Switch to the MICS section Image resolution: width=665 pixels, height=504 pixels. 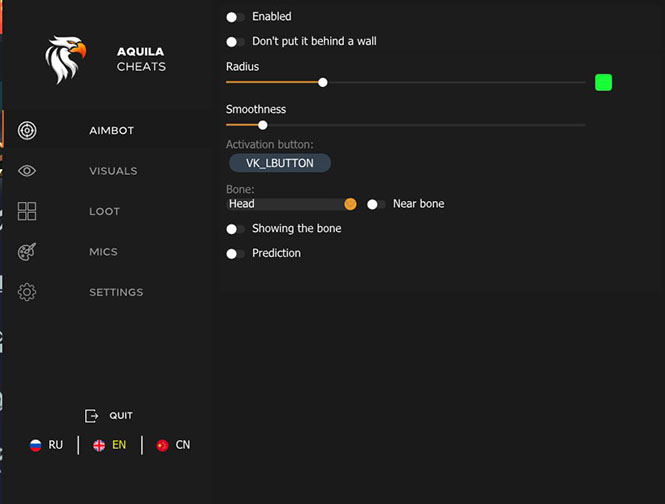(103, 252)
